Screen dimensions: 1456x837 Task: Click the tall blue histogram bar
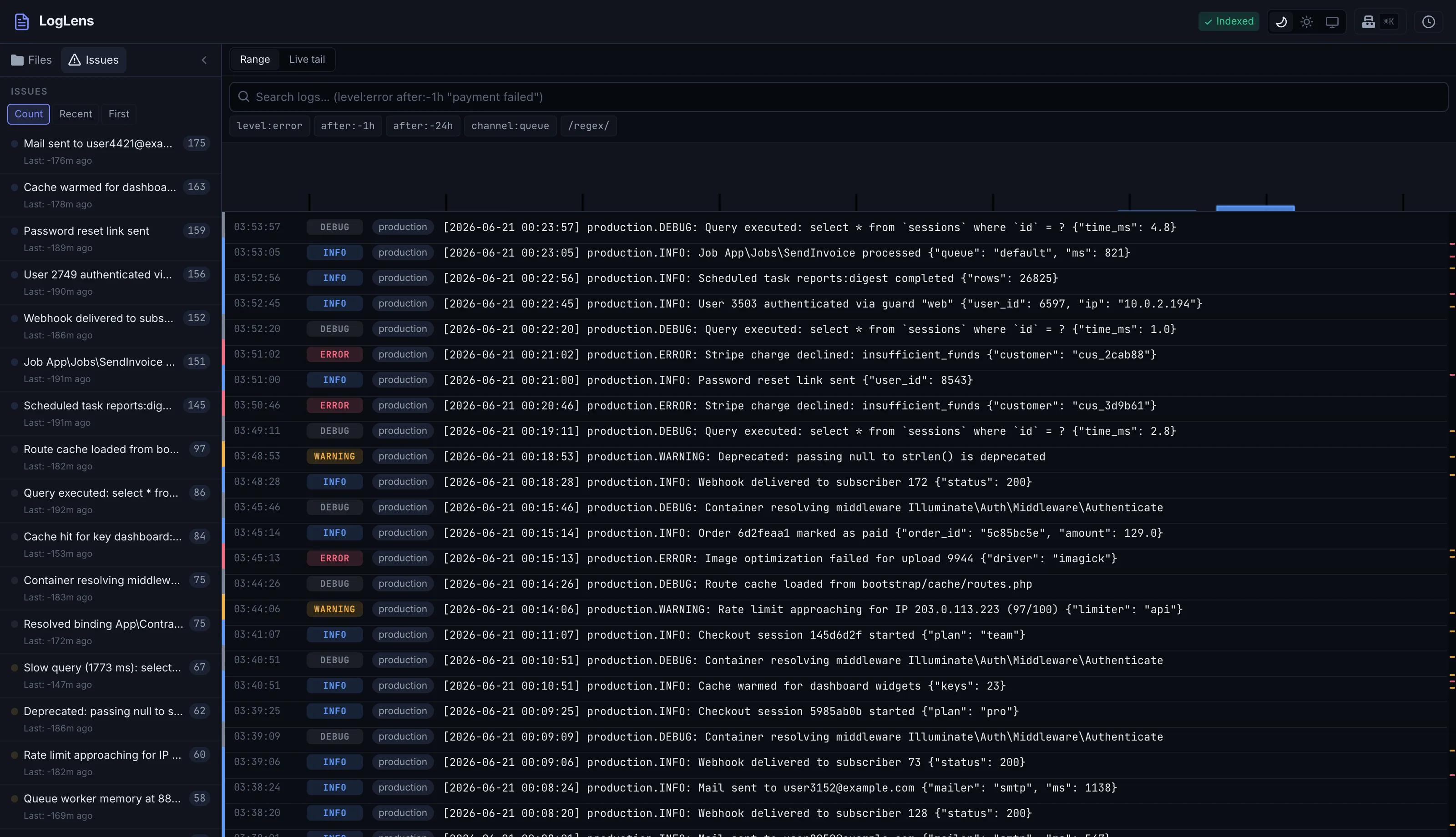pyautogui.click(x=1255, y=208)
